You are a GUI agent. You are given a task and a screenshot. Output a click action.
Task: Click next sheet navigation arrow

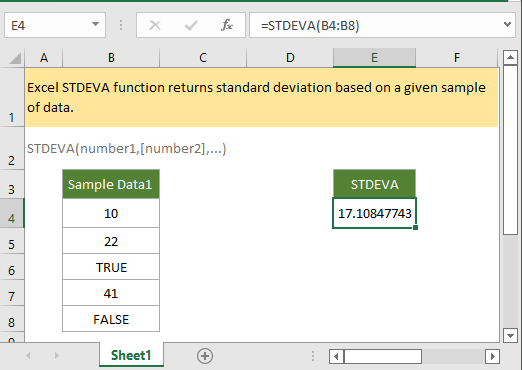(x=56, y=356)
